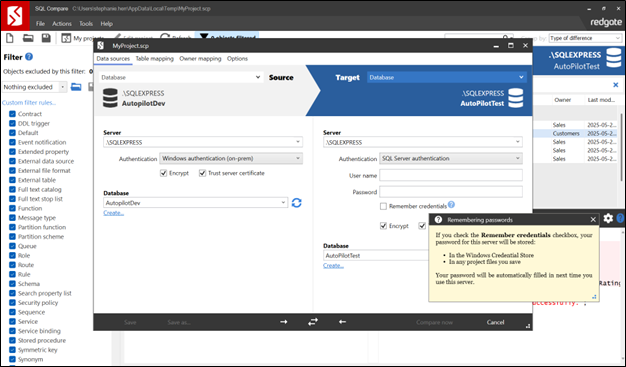Click the blue X in results pane
This screenshot has width=626, height=367.
coord(616,85)
